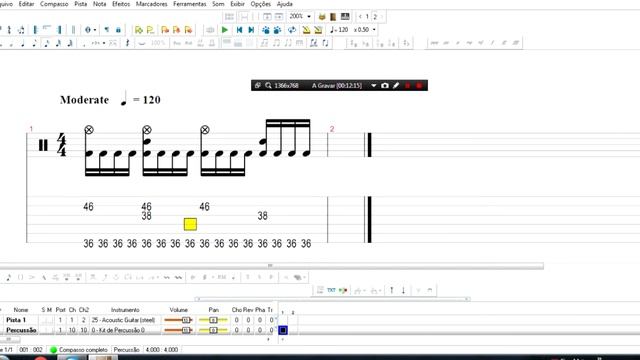Select the quarter note duration icon
This screenshot has width=640, height=360.
coord(23,43)
